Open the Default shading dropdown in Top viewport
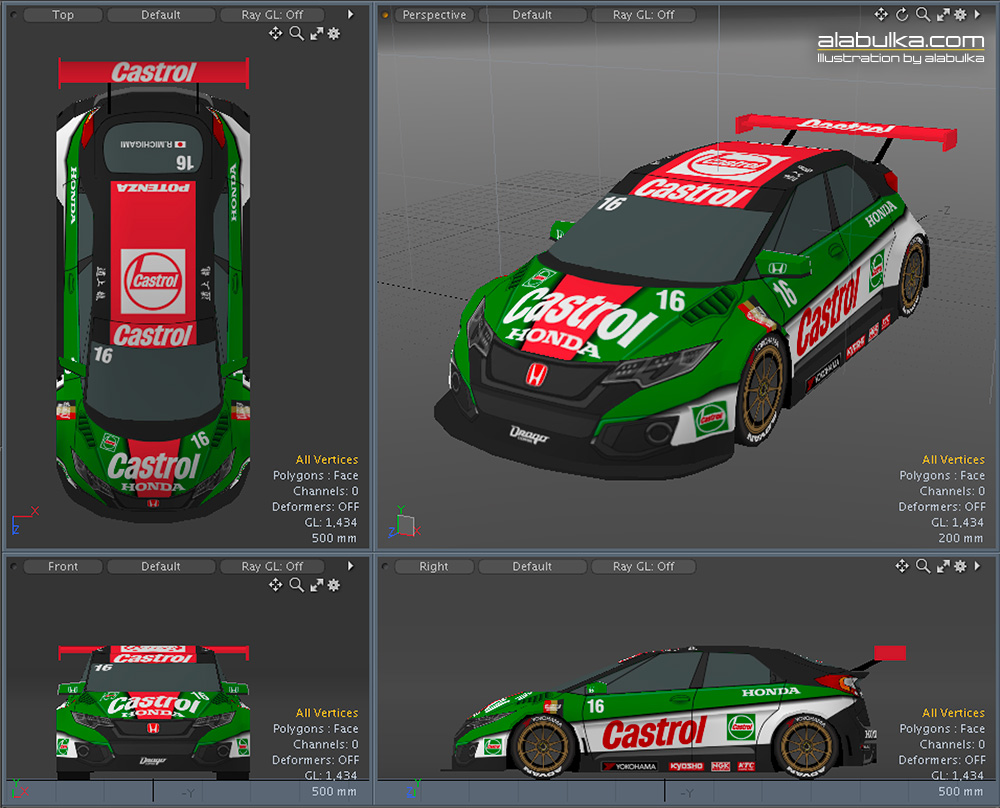This screenshot has height=808, width=1000. (x=161, y=15)
